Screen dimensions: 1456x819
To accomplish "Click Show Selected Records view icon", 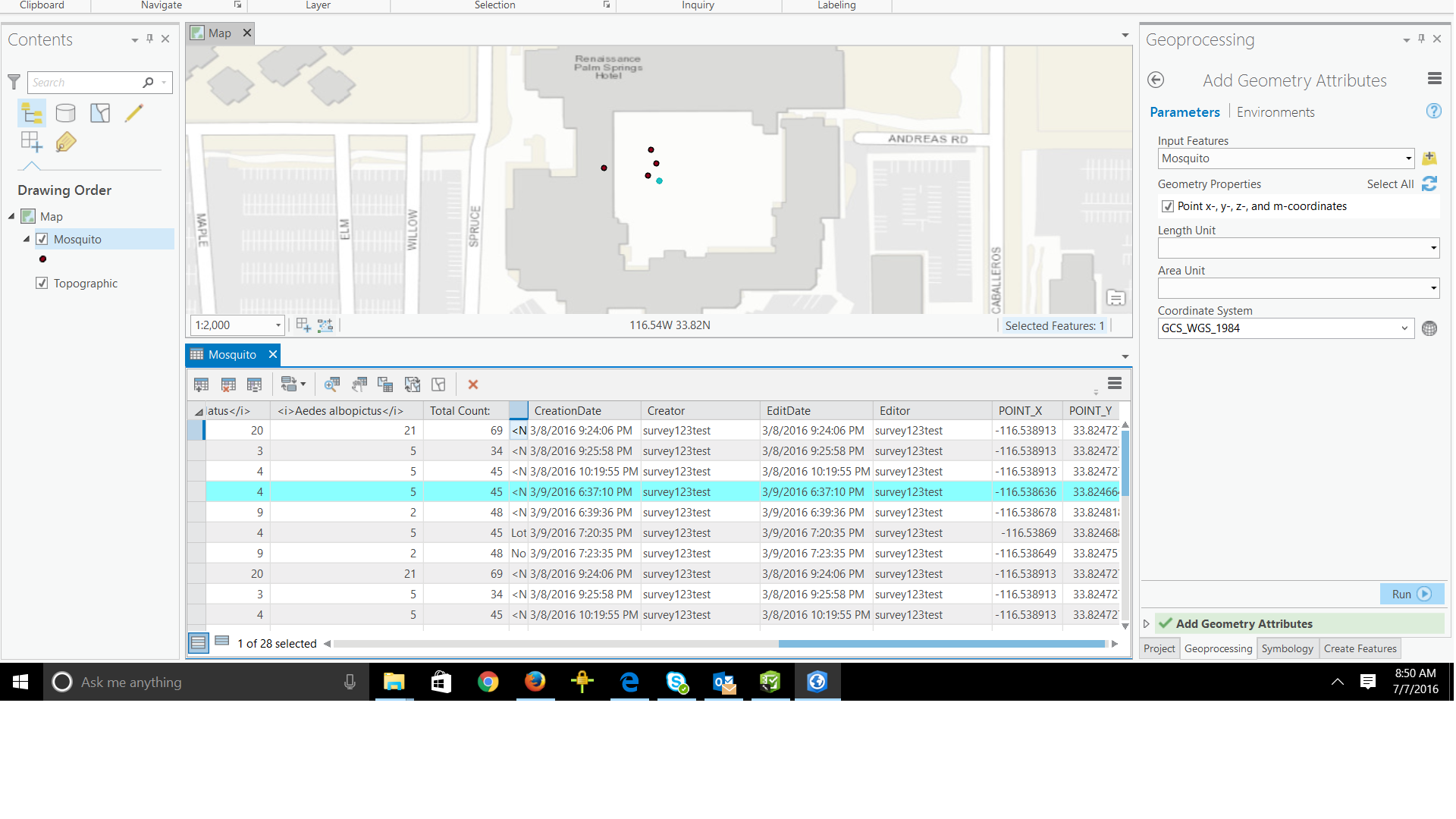I will (x=222, y=642).
